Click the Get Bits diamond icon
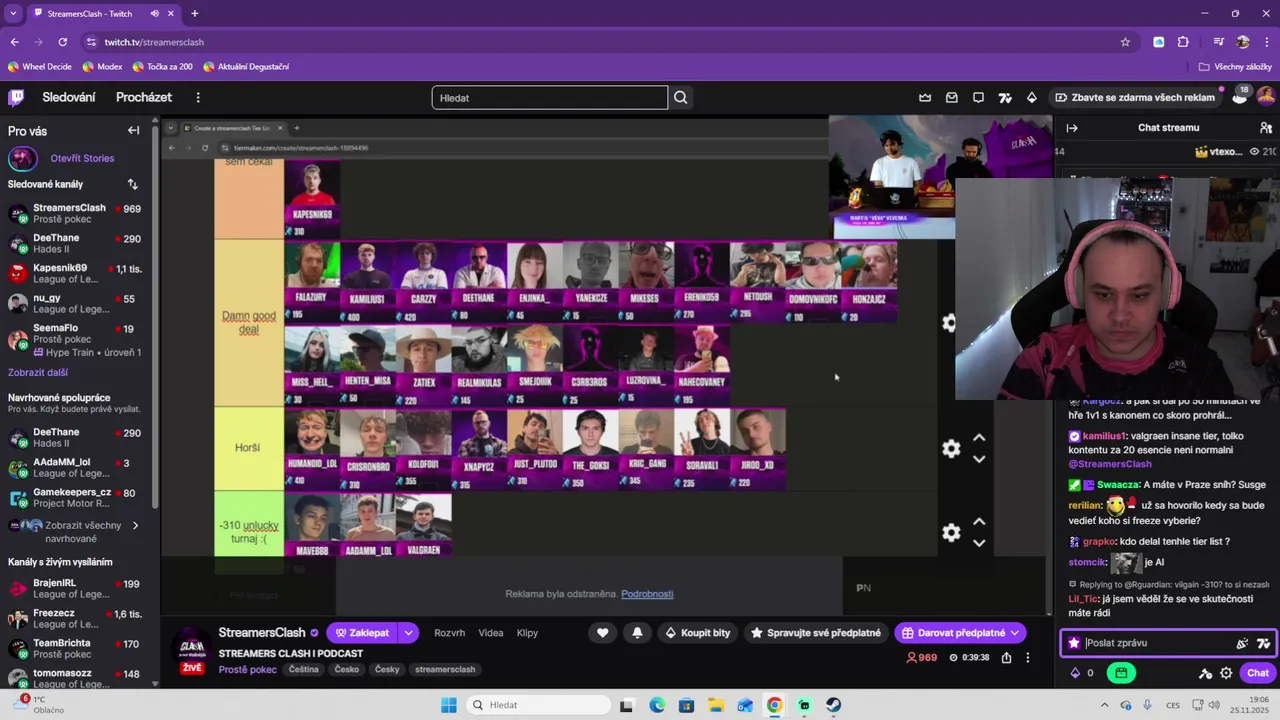This screenshot has height=720, width=1280. click(1031, 97)
